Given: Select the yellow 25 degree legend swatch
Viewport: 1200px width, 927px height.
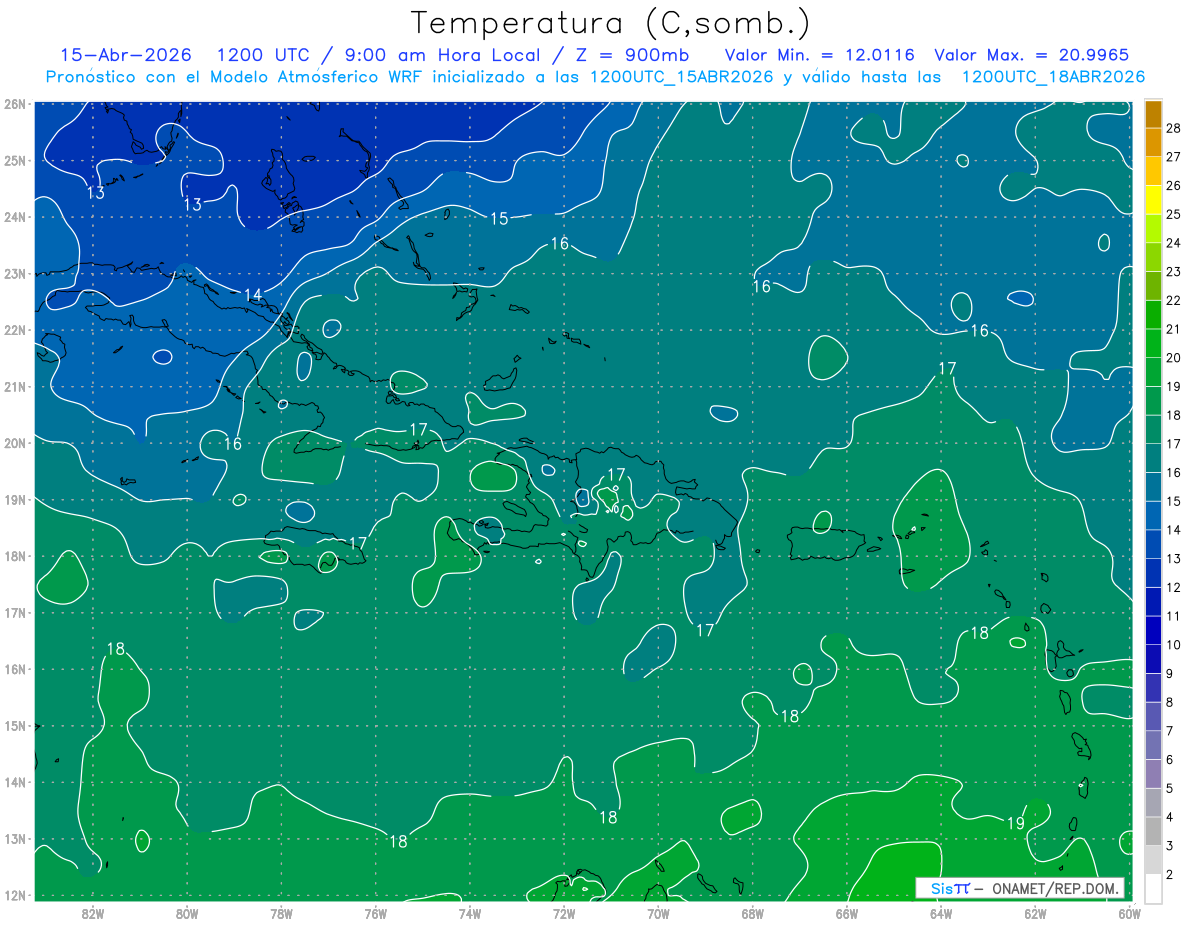Looking at the screenshot, I should click(x=1153, y=200).
